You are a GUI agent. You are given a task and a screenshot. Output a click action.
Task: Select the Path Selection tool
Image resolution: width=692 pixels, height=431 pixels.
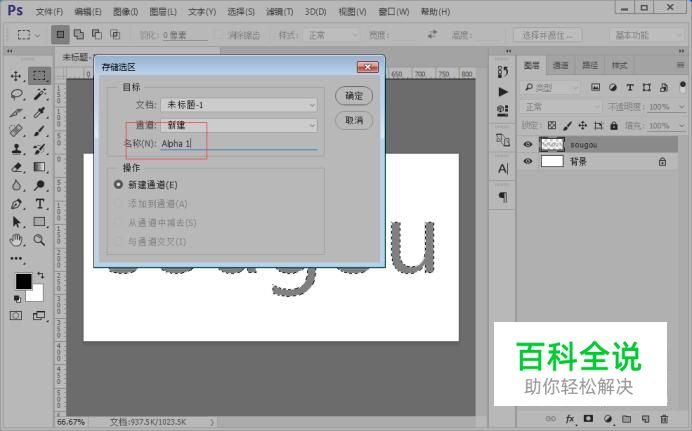(x=16, y=222)
